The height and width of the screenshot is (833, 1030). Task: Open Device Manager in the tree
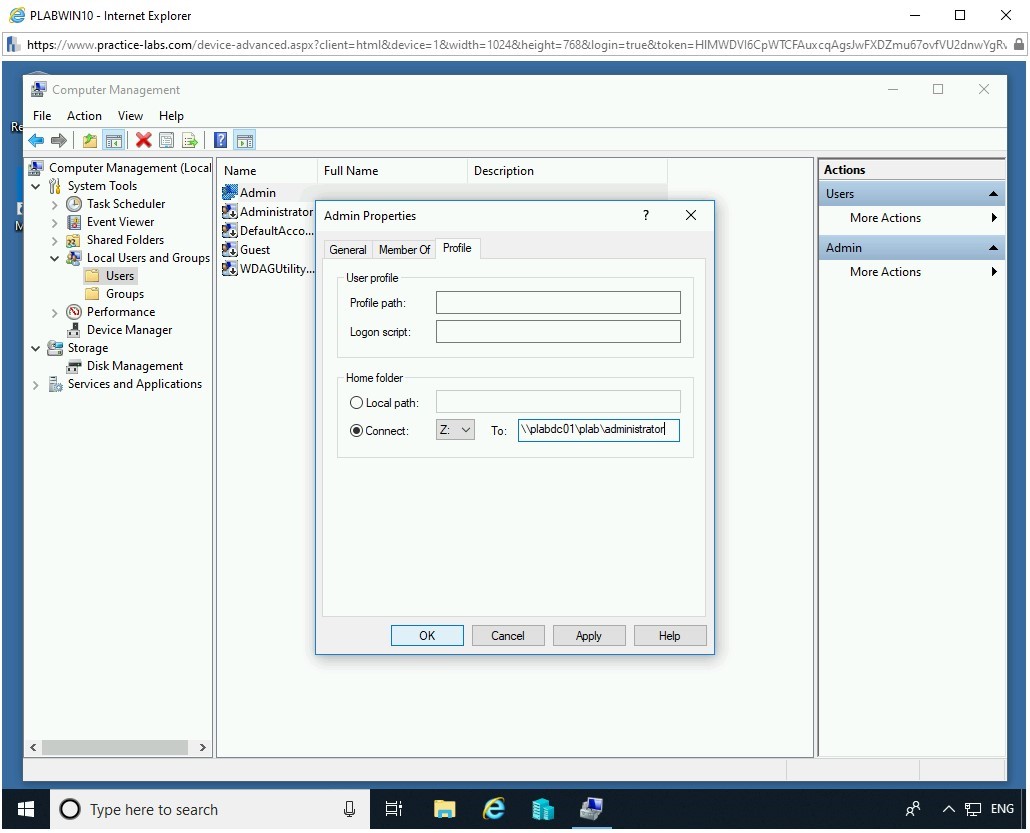pyautogui.click(x=129, y=330)
